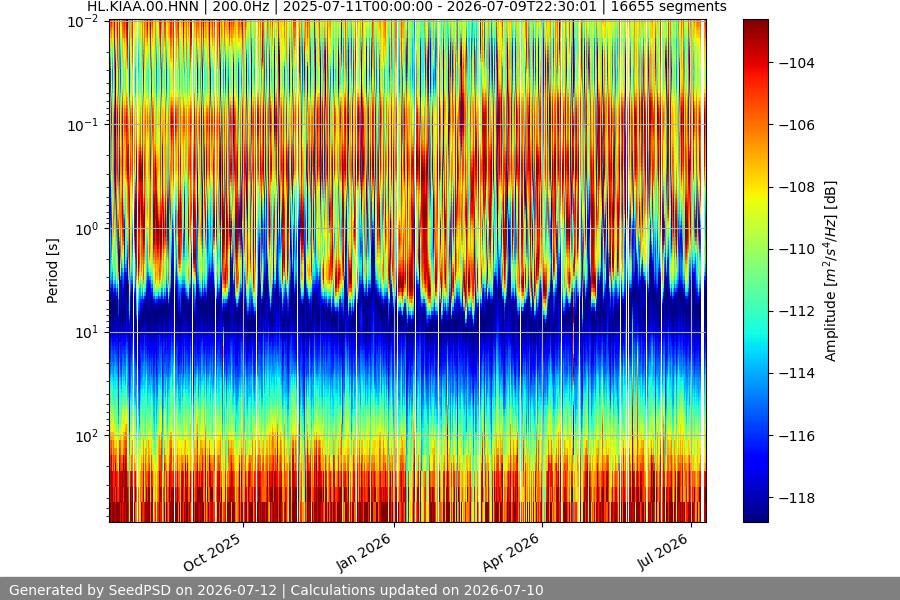This screenshot has height=600, width=900.
Task: Click the −112 colorbar tick label
Action: point(797,311)
